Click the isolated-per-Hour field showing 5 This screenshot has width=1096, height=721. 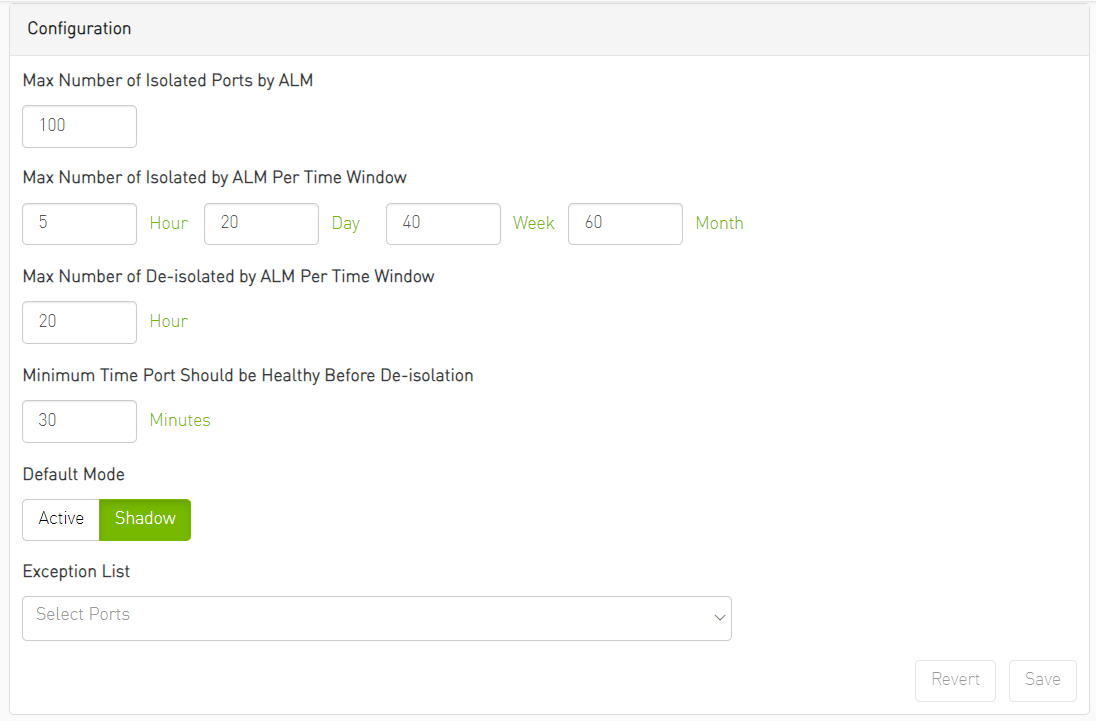point(79,223)
